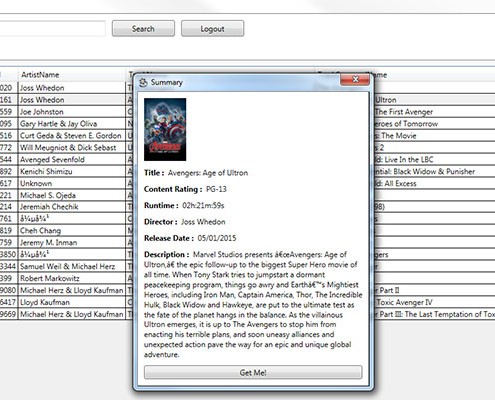Image resolution: width=495 pixels, height=400 pixels.
Task: Sort by the ArtistName column header
Action: (x=72, y=75)
